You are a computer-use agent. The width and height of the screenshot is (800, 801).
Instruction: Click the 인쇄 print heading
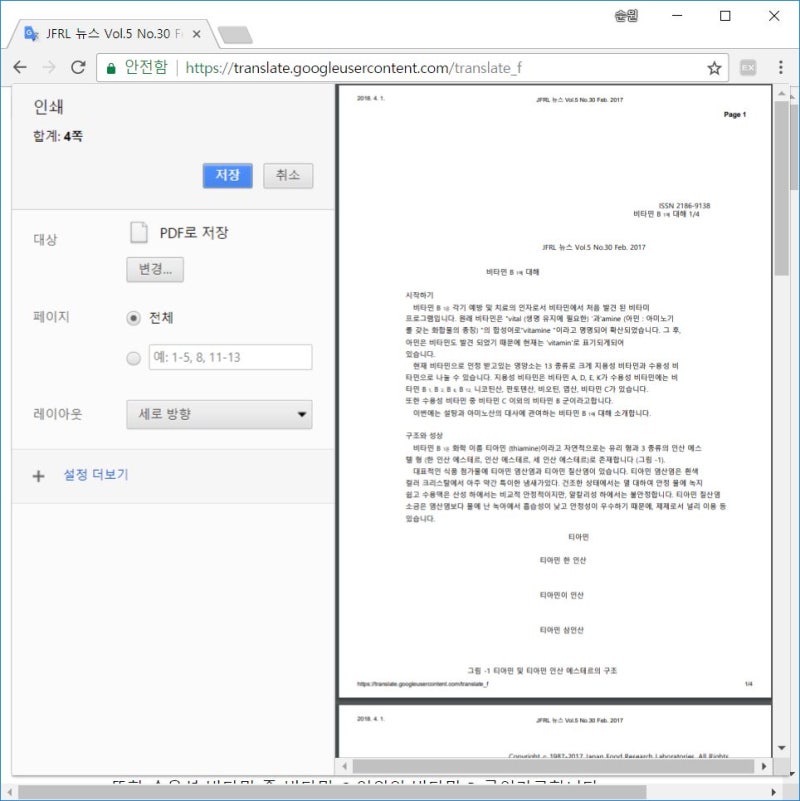(x=49, y=107)
